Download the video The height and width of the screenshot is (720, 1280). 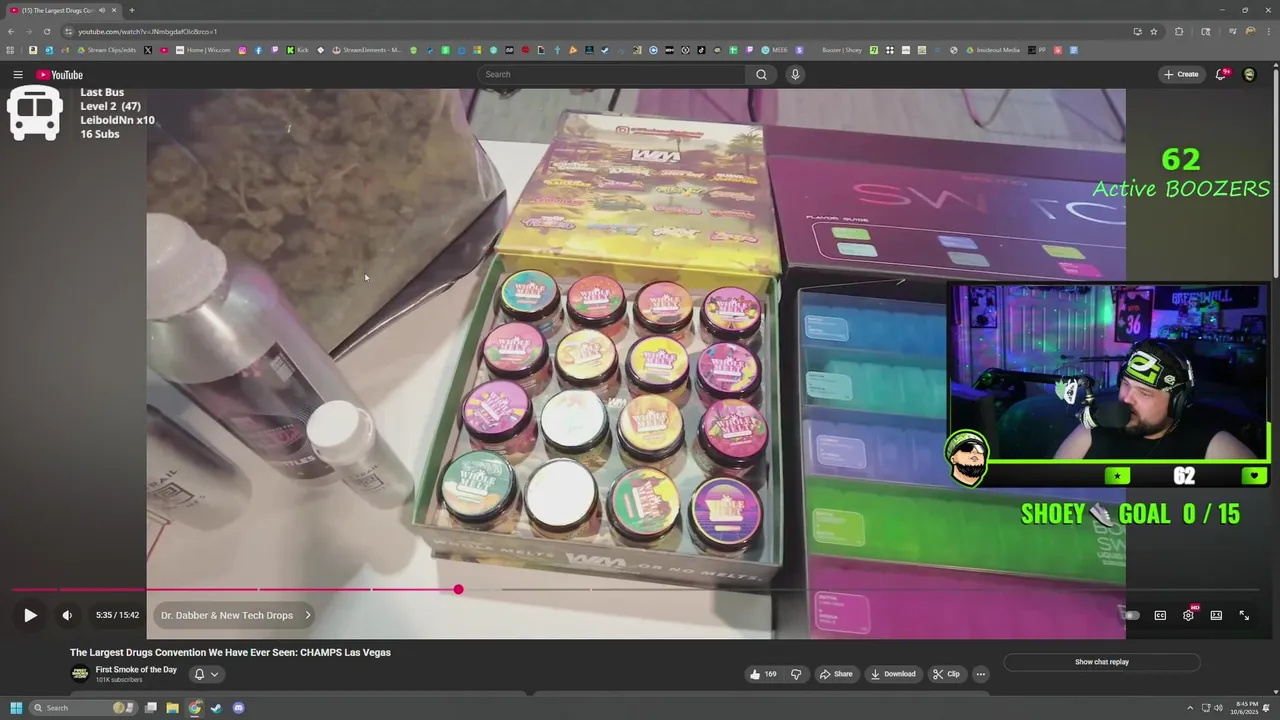893,674
